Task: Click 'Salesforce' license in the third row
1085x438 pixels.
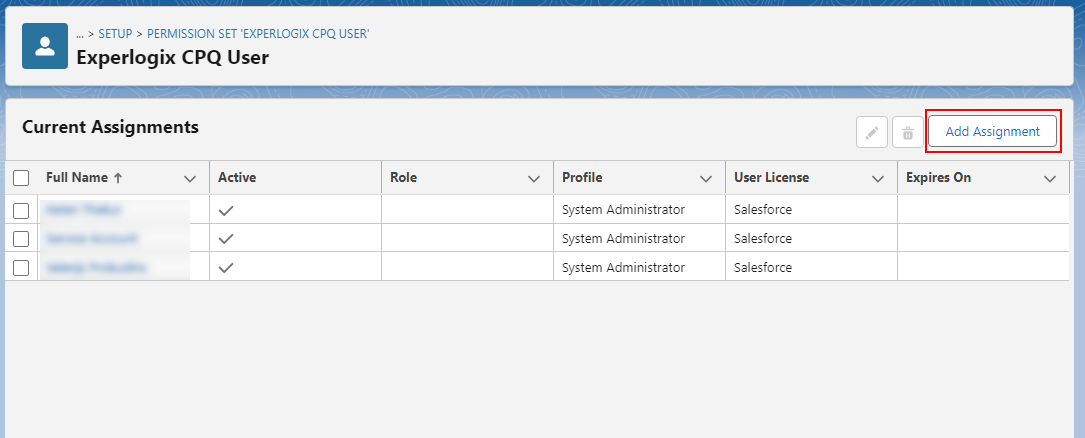Action: click(x=763, y=267)
